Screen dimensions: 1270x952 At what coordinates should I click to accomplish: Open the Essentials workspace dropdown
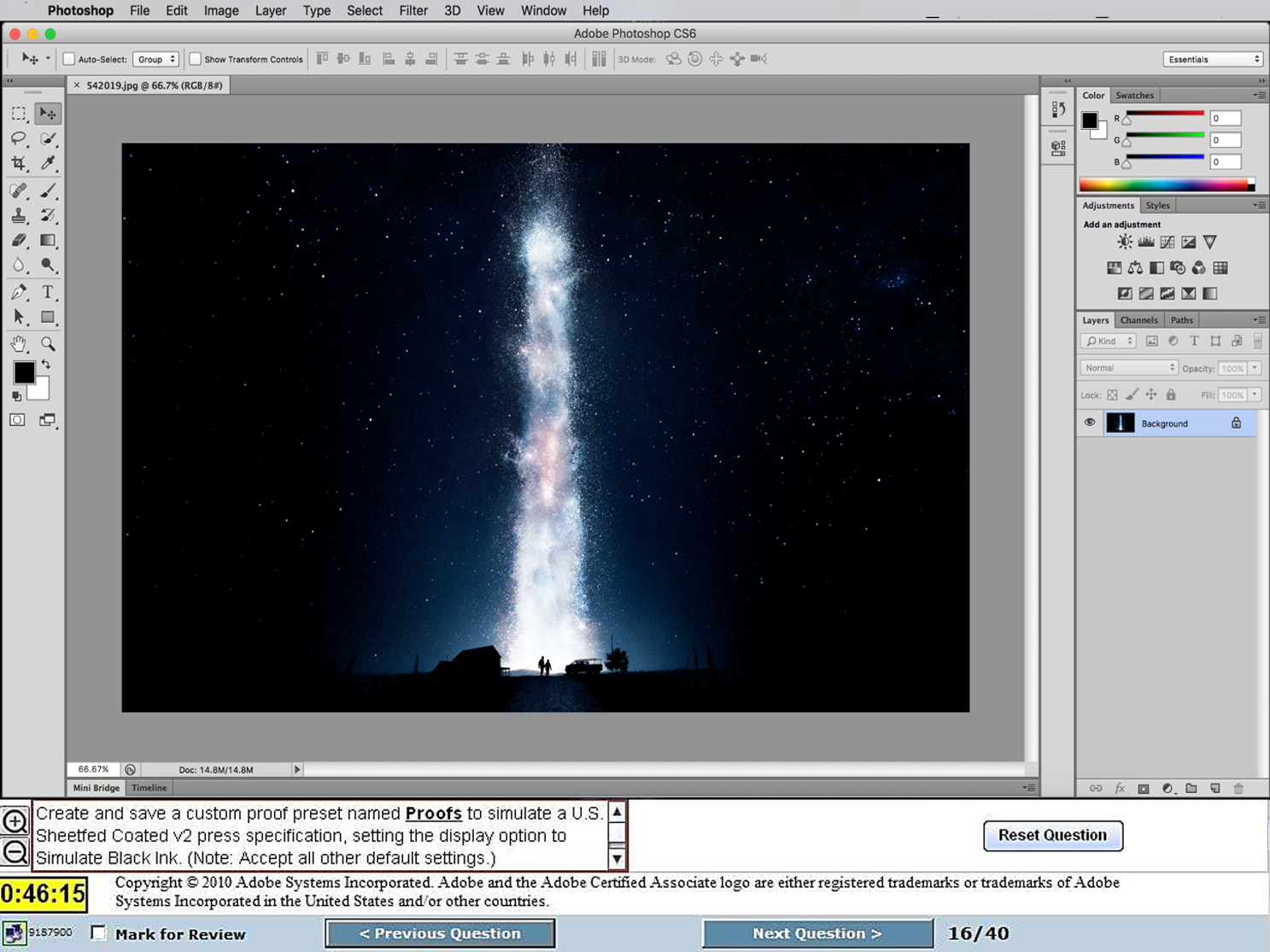[1213, 59]
